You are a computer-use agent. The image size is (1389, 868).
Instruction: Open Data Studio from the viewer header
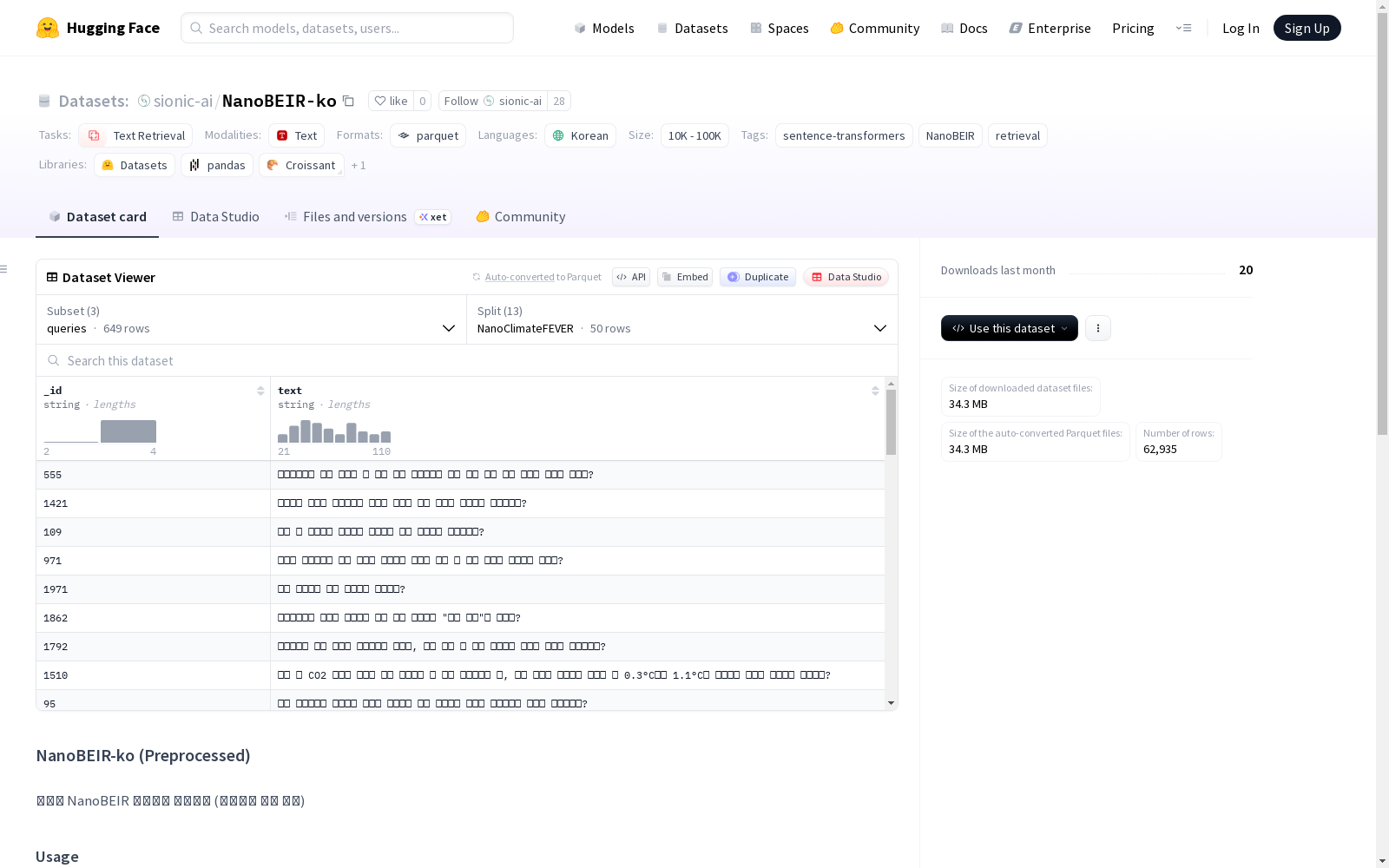pos(846,277)
